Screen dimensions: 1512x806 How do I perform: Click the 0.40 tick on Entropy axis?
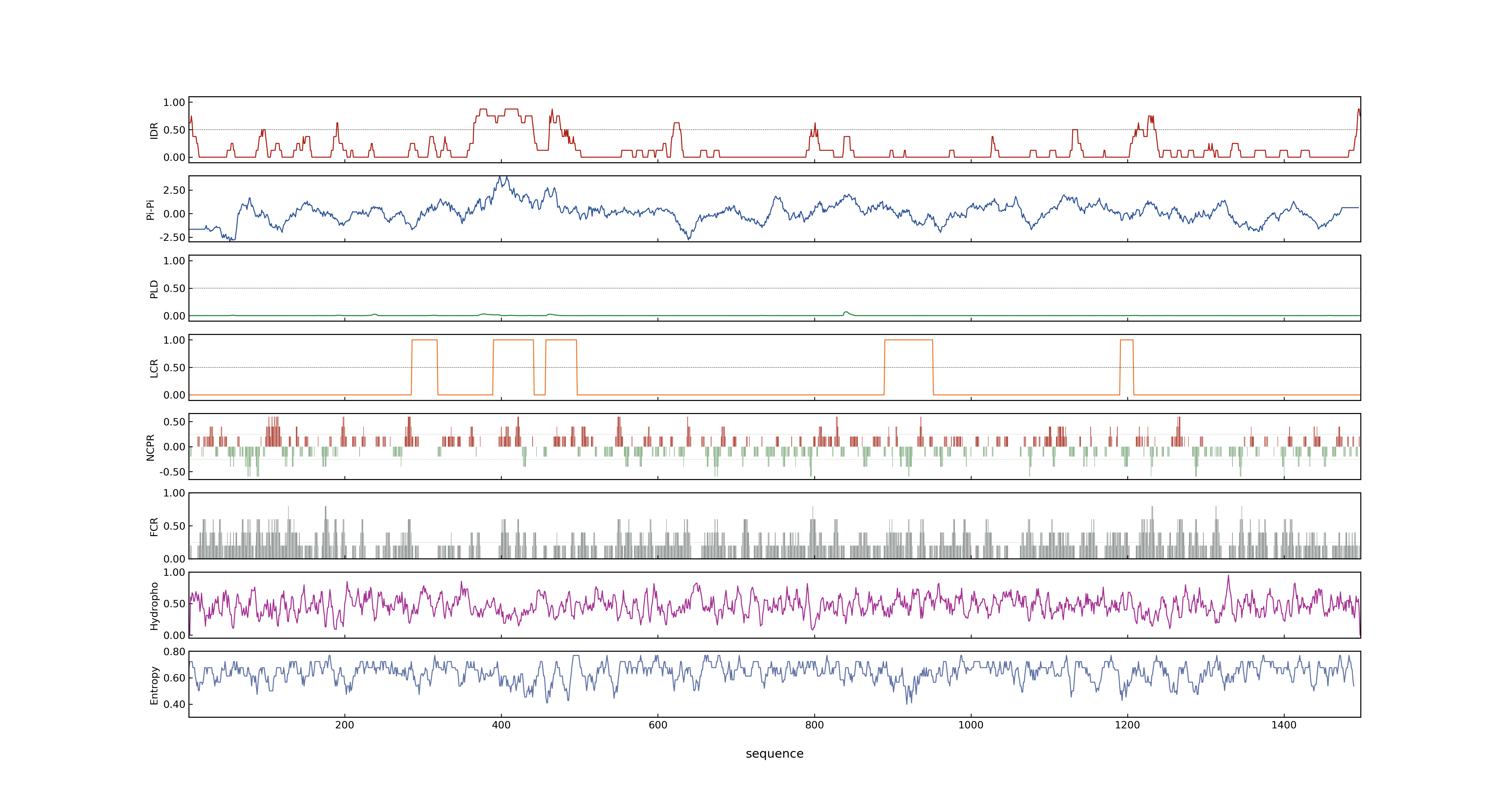(x=174, y=704)
